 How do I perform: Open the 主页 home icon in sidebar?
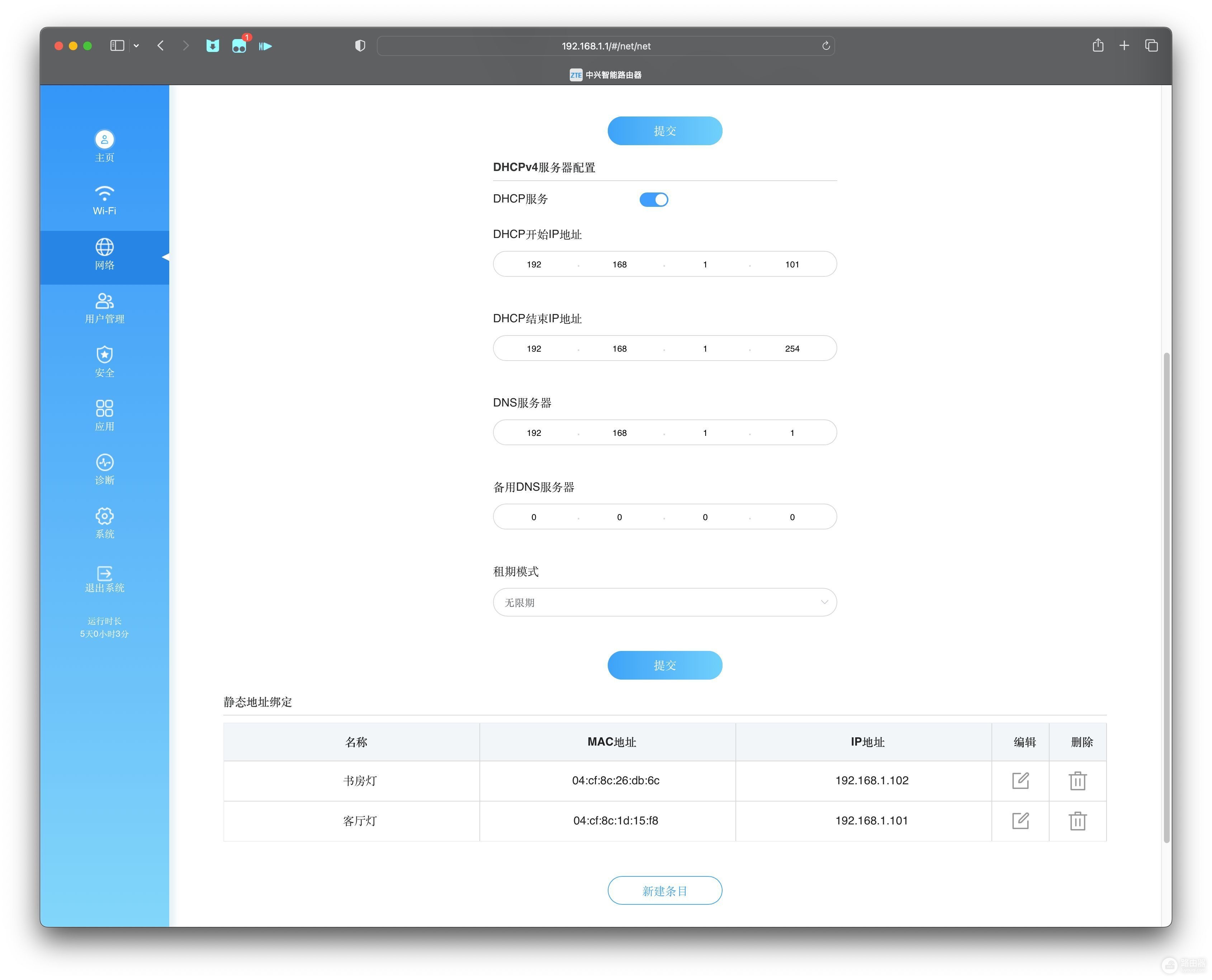104,139
